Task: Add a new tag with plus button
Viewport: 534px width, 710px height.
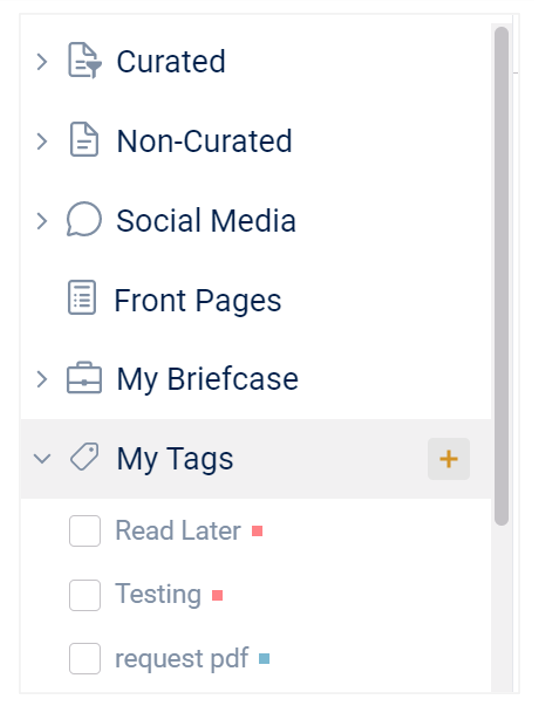Action: pyautogui.click(x=448, y=459)
